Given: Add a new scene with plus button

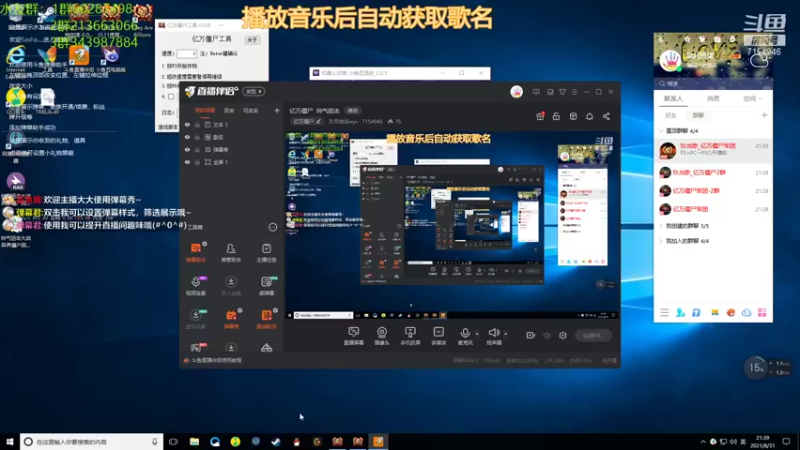Looking at the screenshot, I should coord(277,110).
